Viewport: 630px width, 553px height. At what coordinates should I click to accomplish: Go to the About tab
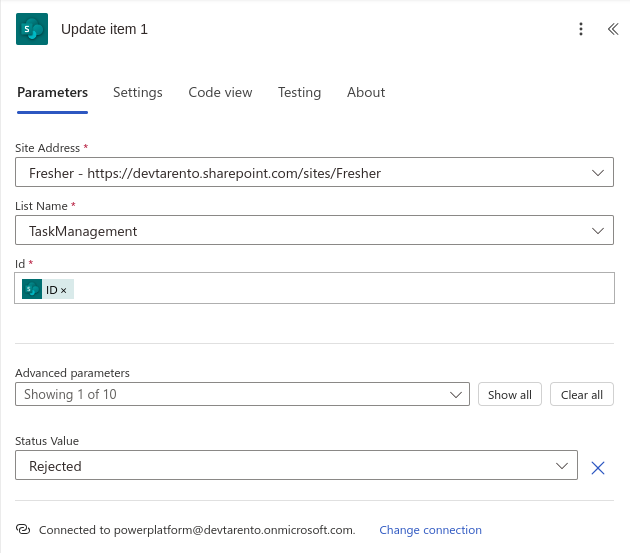click(366, 93)
